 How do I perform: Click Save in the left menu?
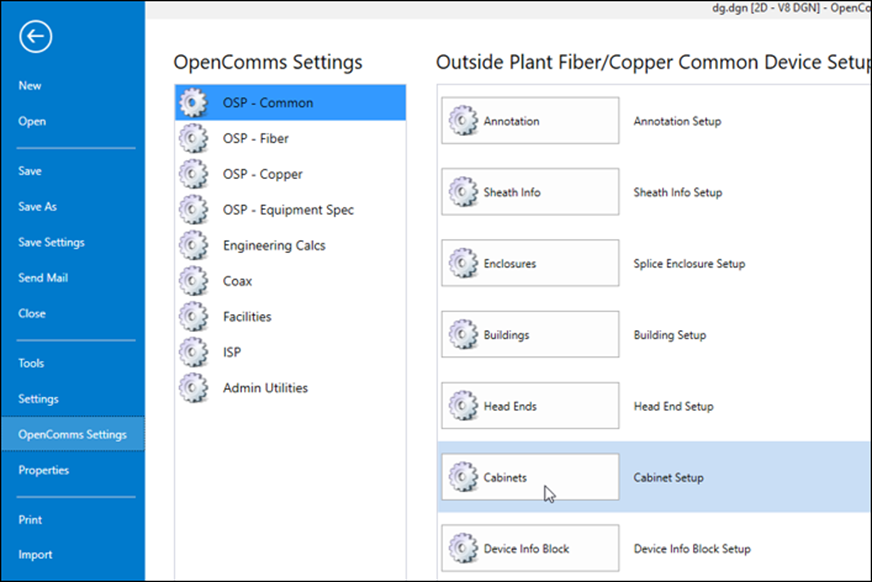click(29, 171)
